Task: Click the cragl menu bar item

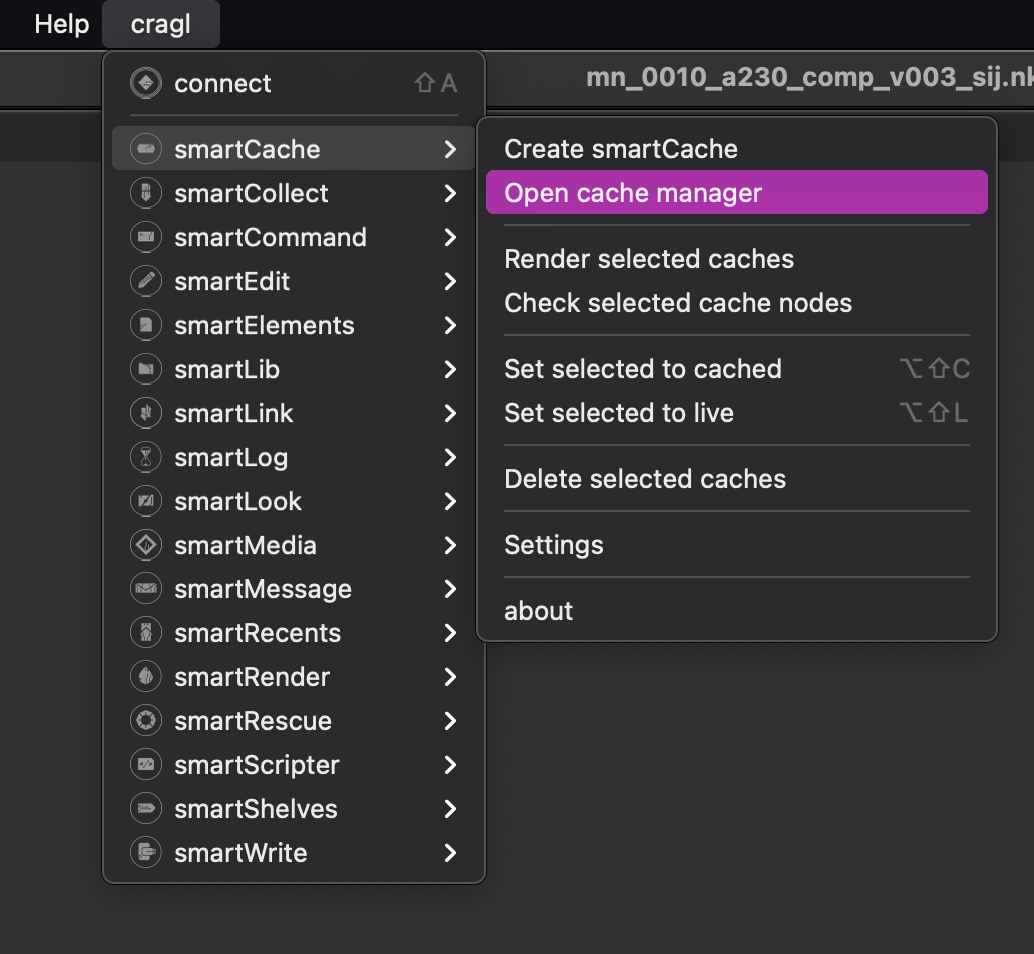Action: [160, 24]
